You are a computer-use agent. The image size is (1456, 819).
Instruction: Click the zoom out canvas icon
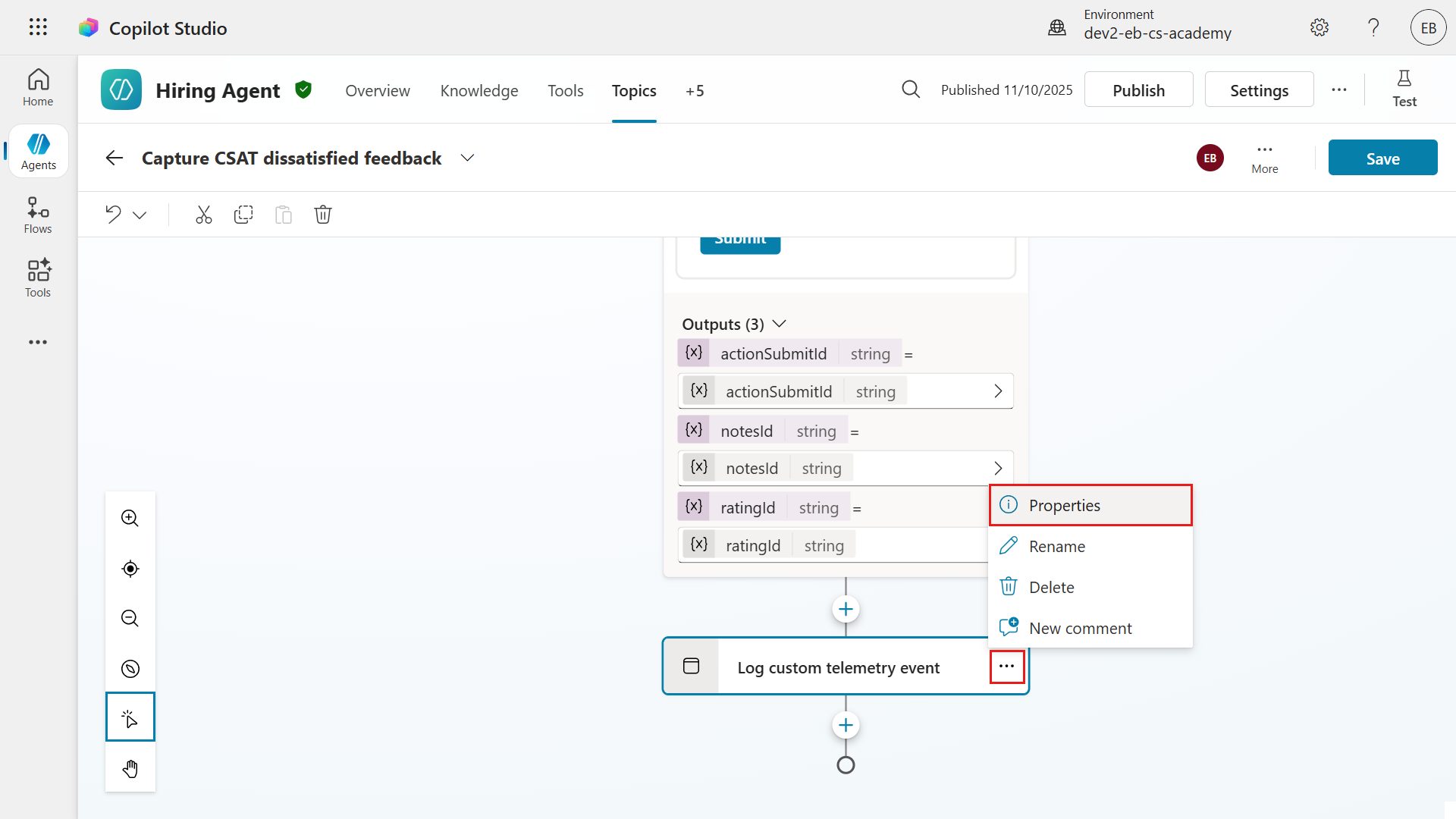(130, 618)
